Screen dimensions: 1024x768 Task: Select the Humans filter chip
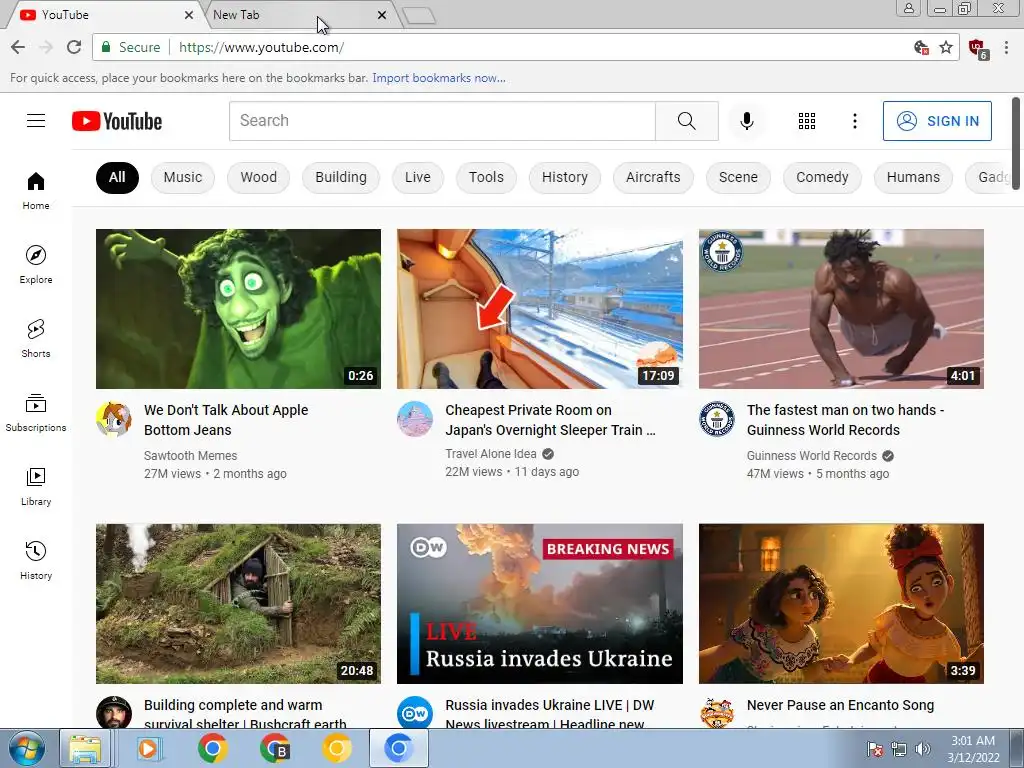[x=913, y=178]
